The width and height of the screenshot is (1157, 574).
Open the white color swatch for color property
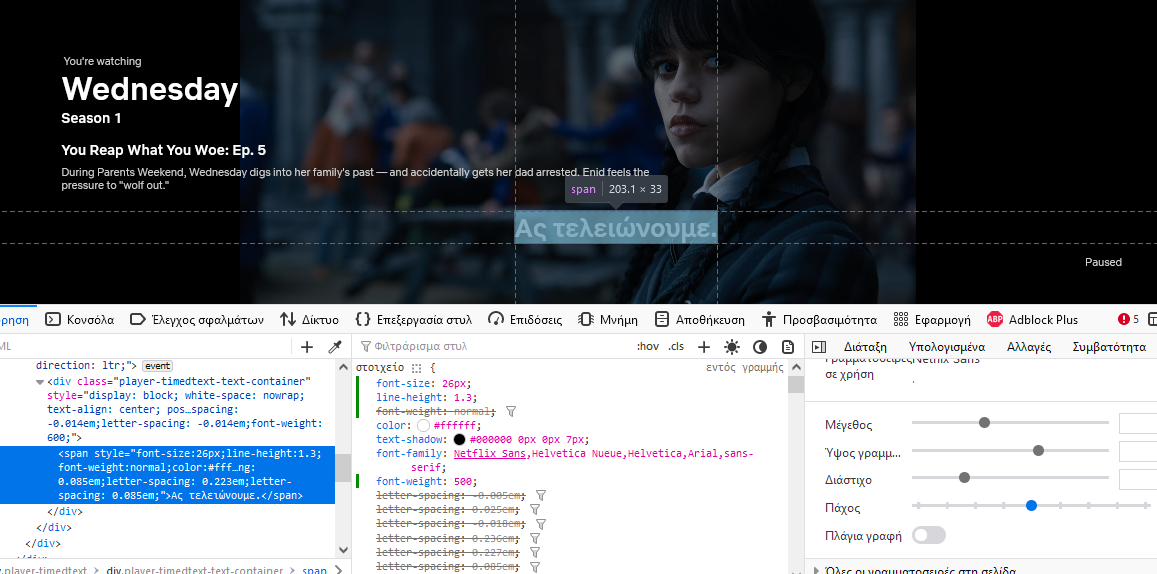(424, 426)
